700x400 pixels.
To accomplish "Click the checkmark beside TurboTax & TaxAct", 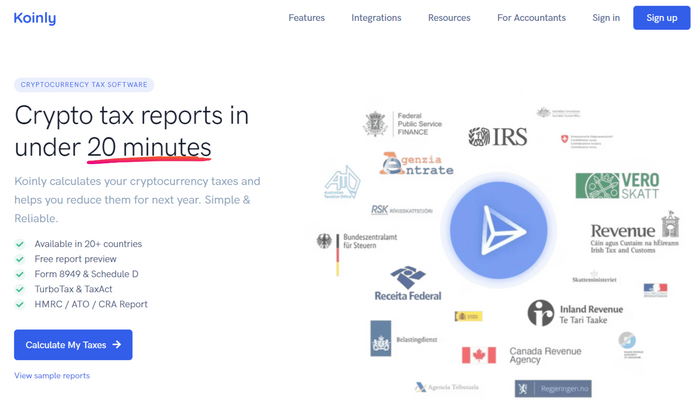I will click(20, 289).
